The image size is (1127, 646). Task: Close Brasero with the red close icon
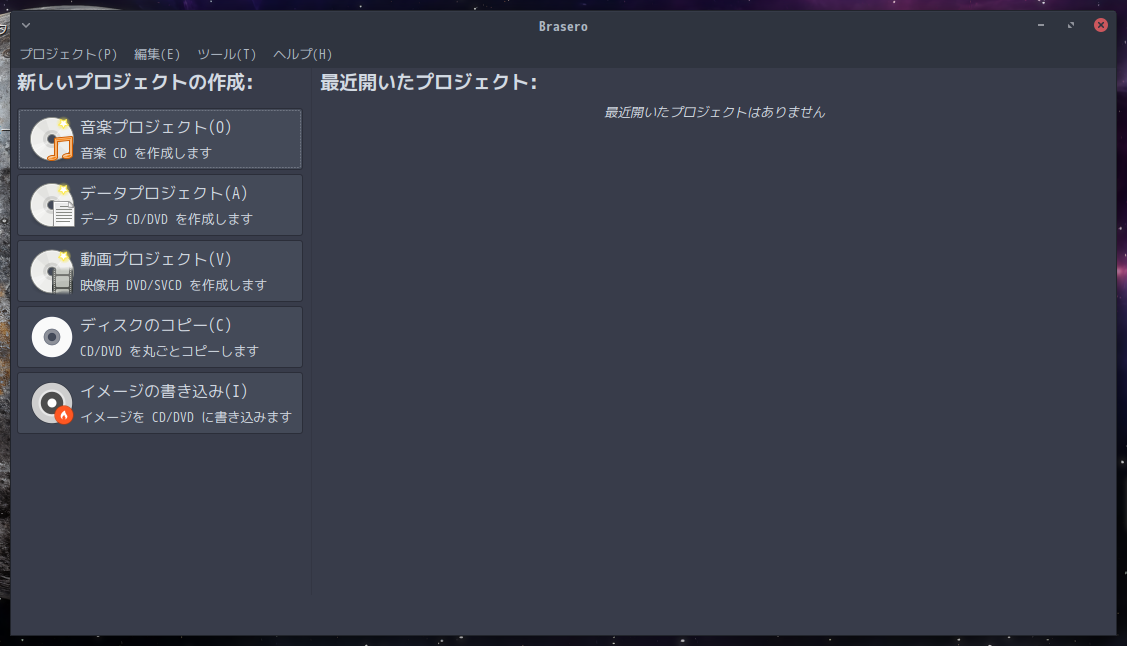tap(1100, 25)
